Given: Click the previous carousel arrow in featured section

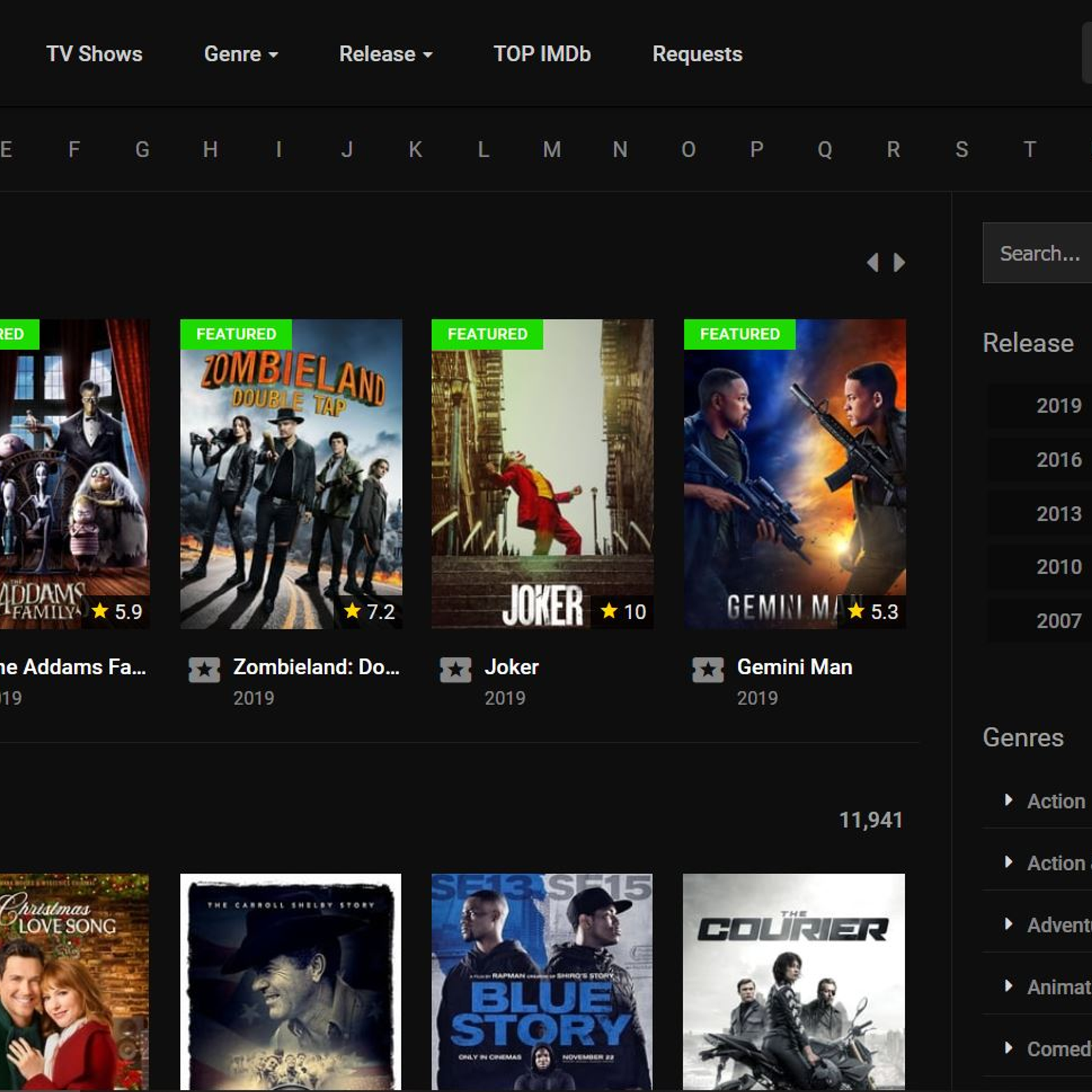Looking at the screenshot, I should click(872, 263).
